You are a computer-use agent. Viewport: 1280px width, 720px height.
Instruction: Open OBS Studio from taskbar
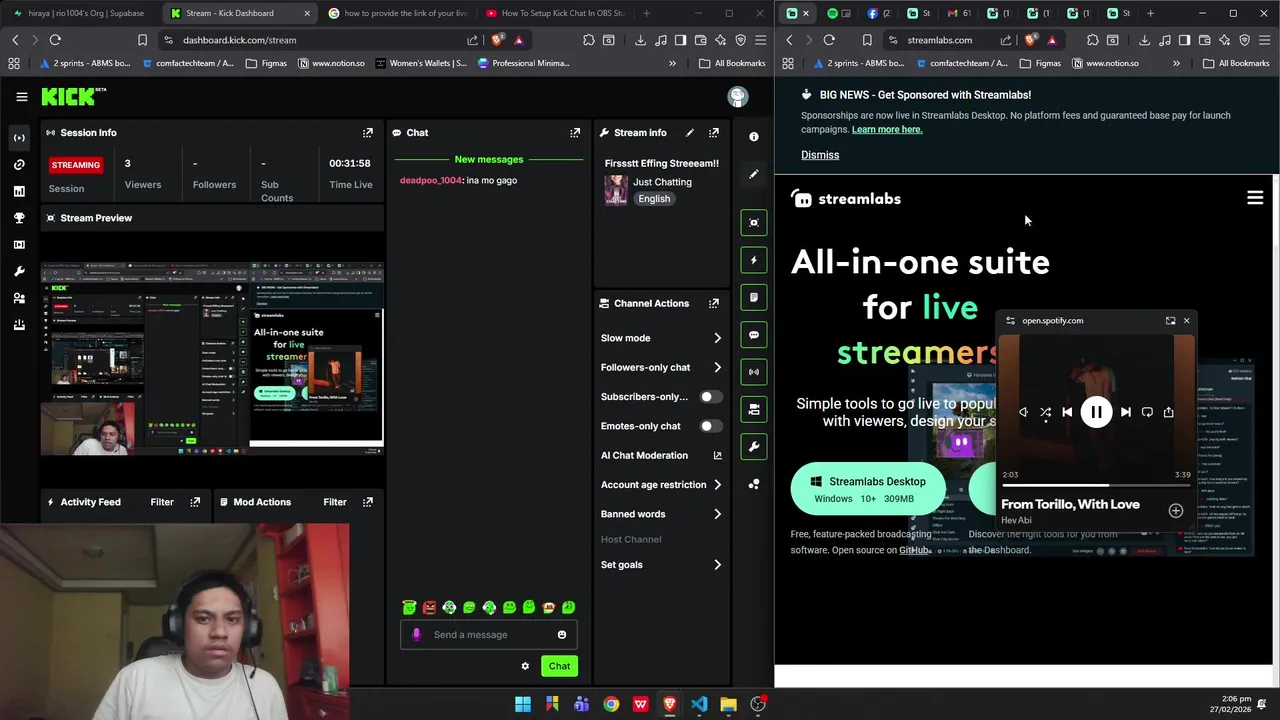[x=758, y=704]
